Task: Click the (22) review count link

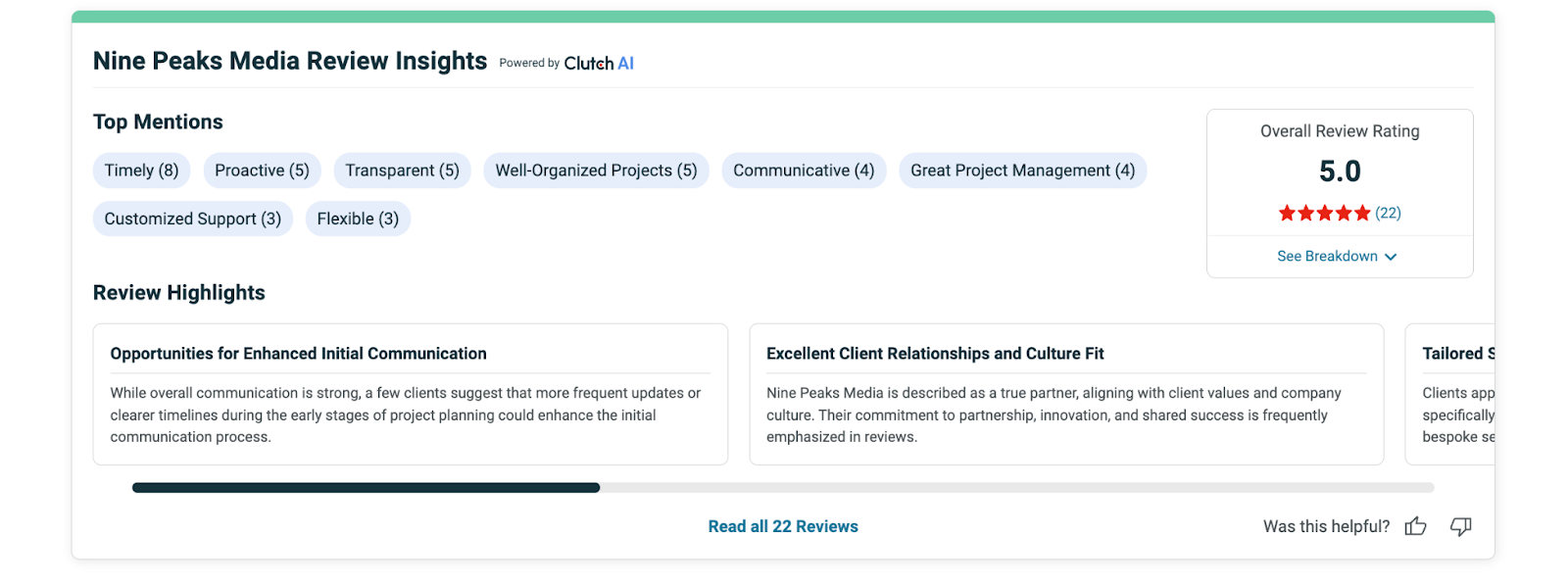Action: tap(1388, 213)
